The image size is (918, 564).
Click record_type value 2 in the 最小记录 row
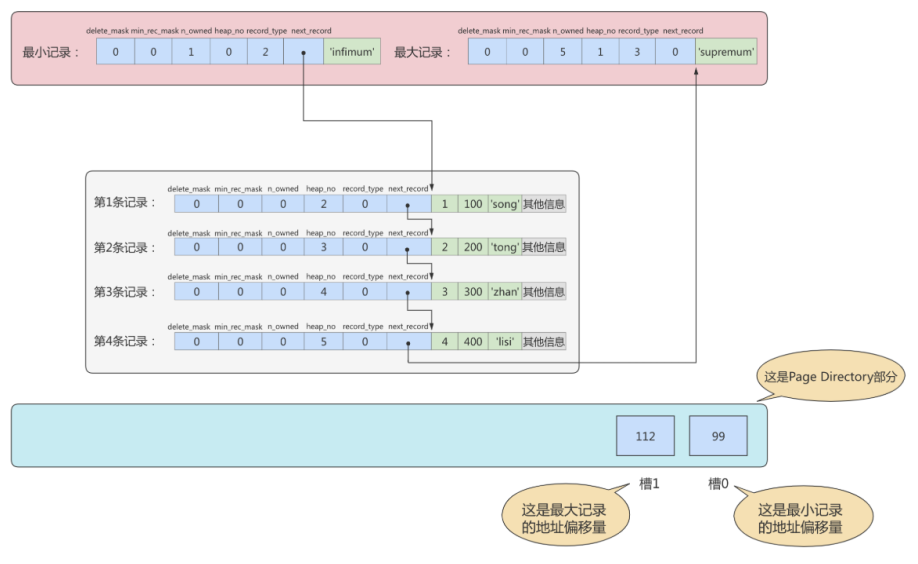tap(265, 52)
